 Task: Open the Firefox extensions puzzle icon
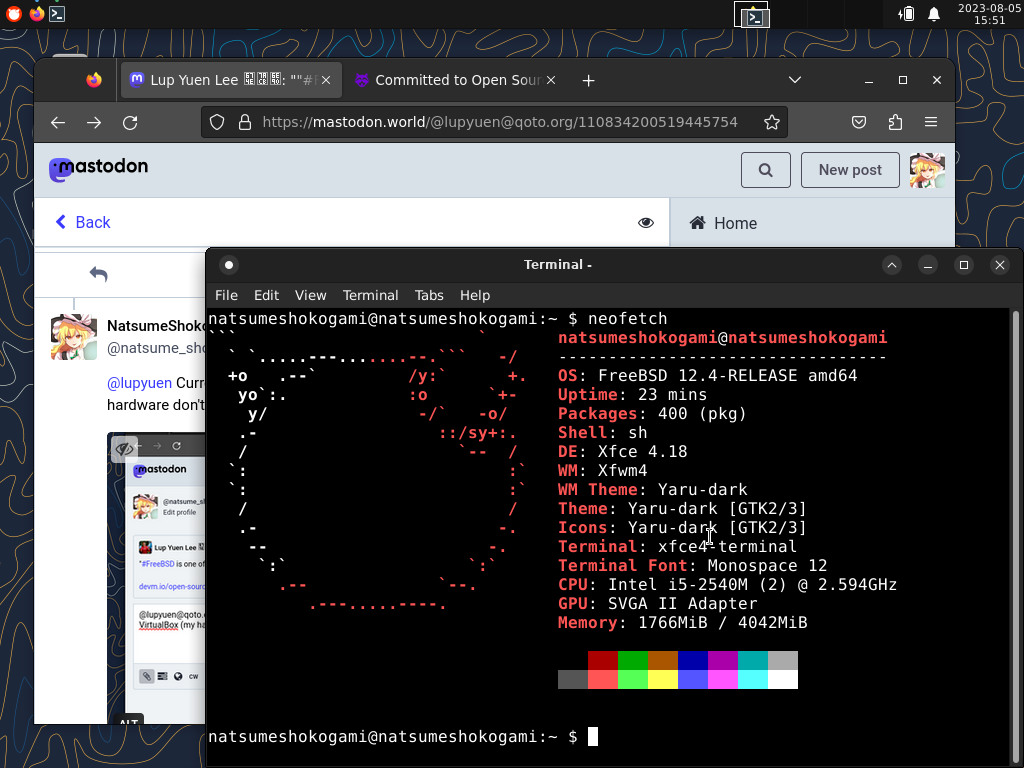click(x=895, y=122)
